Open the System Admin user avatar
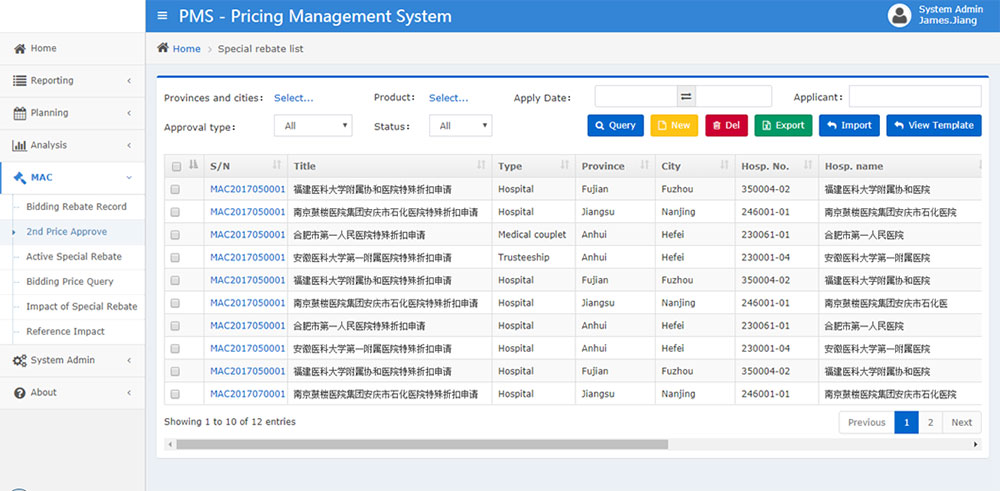 pyautogui.click(x=899, y=15)
